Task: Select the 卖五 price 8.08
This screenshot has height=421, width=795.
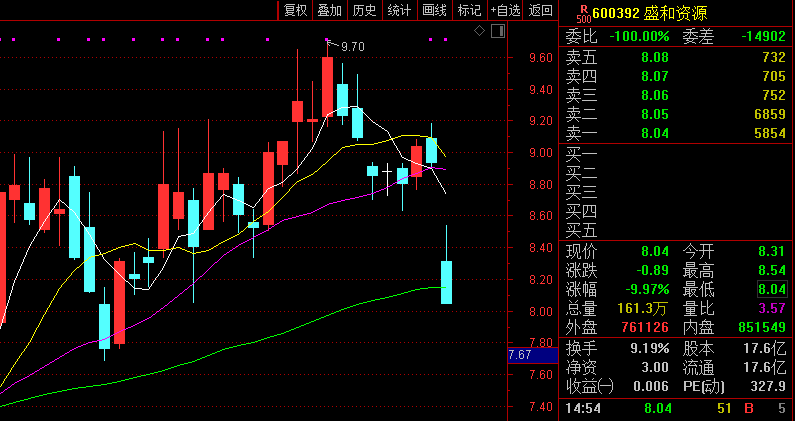Action: click(x=655, y=57)
